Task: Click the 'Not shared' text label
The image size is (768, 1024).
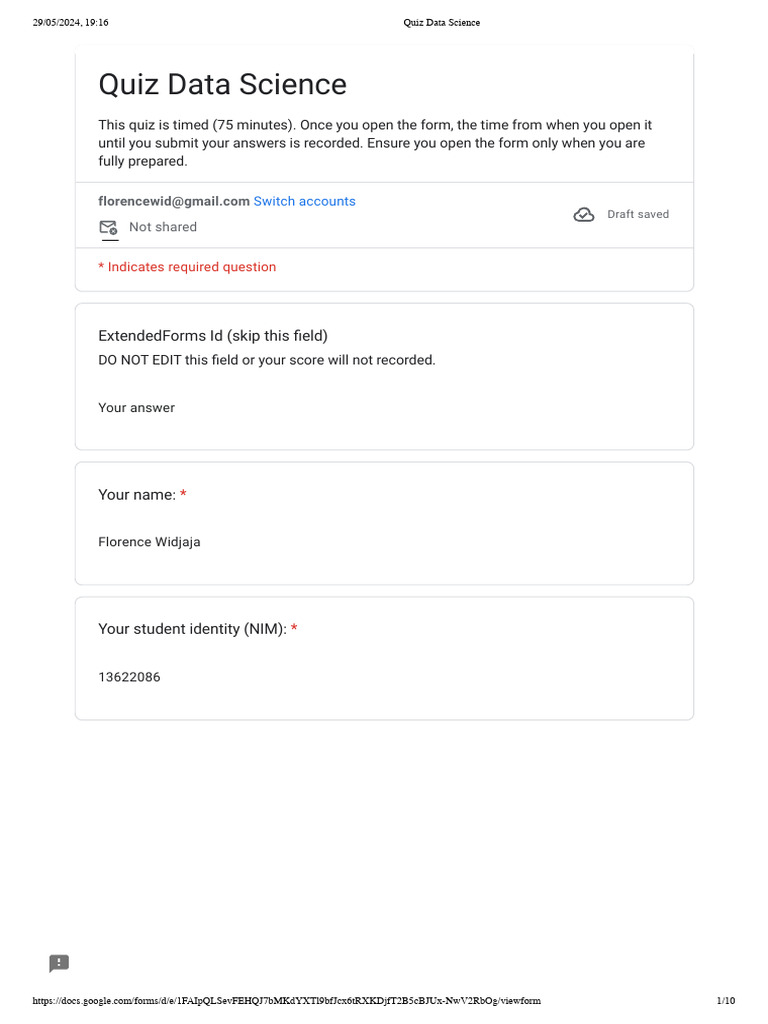Action: click(163, 227)
